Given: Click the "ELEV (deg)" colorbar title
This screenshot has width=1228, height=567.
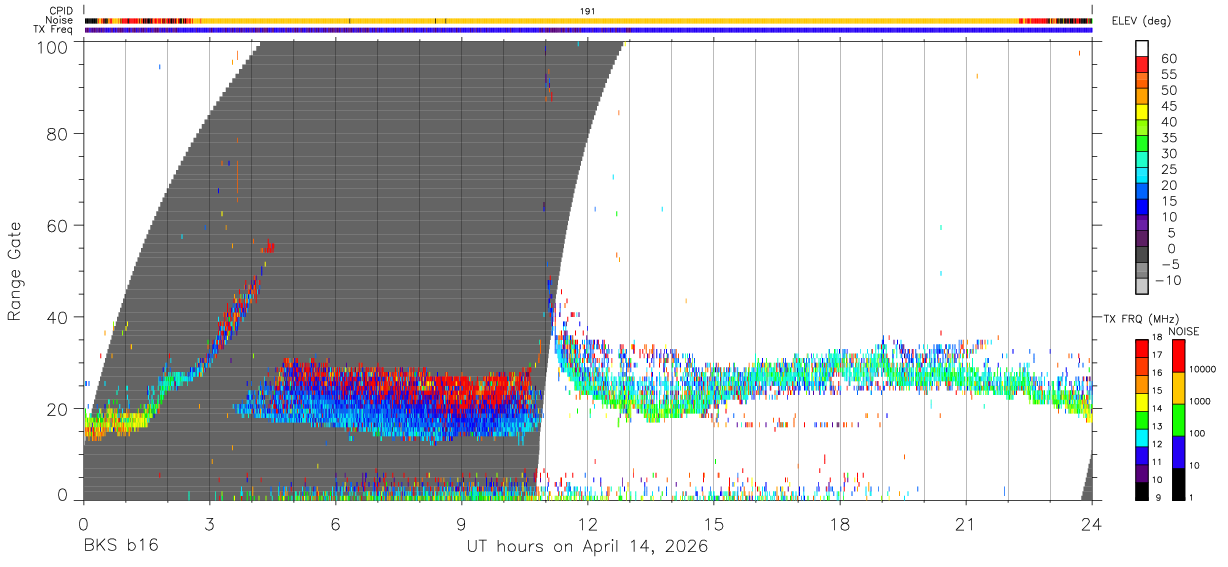Looking at the screenshot, I should pyautogui.click(x=1139, y=21).
